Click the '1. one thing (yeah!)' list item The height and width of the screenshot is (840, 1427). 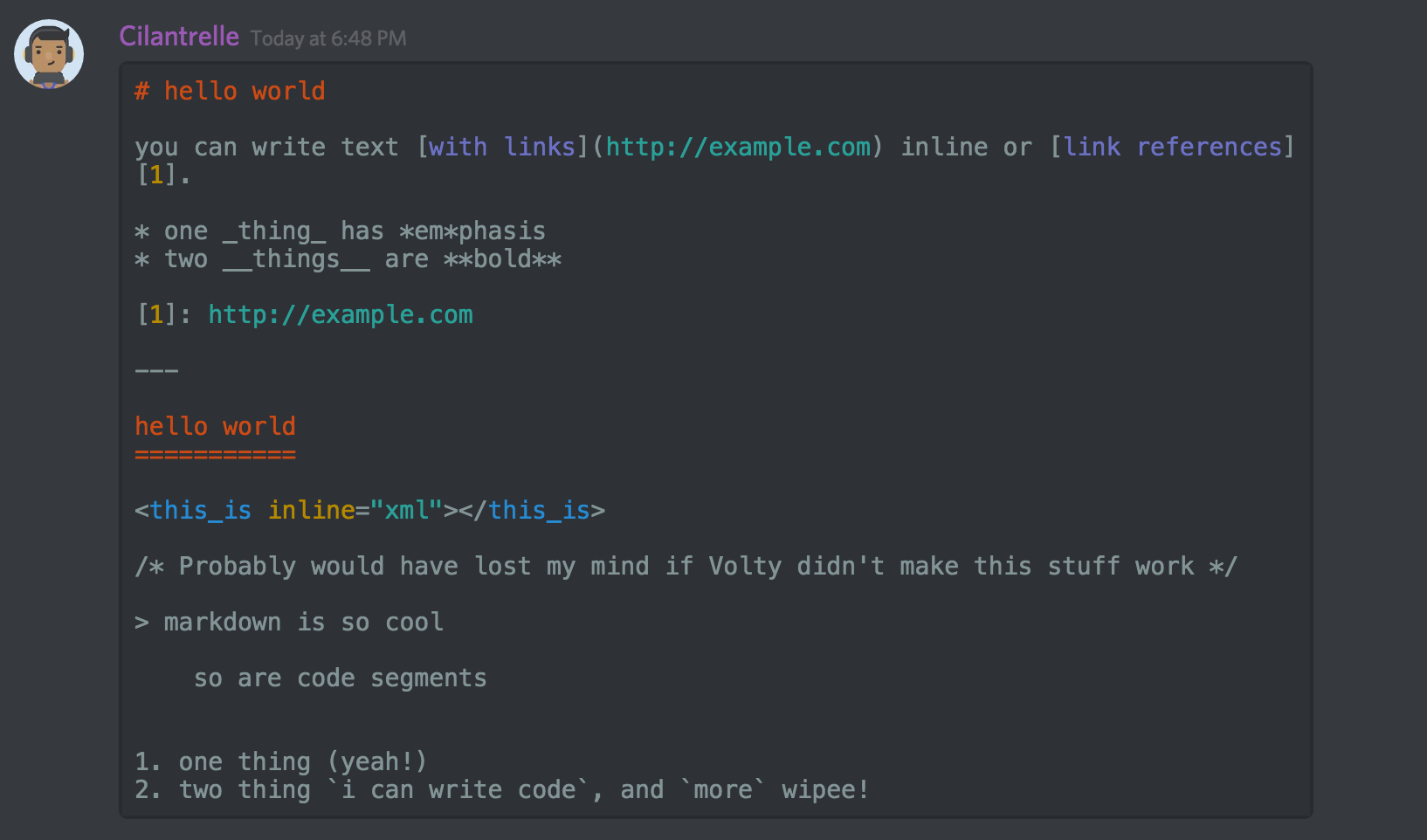(x=280, y=761)
